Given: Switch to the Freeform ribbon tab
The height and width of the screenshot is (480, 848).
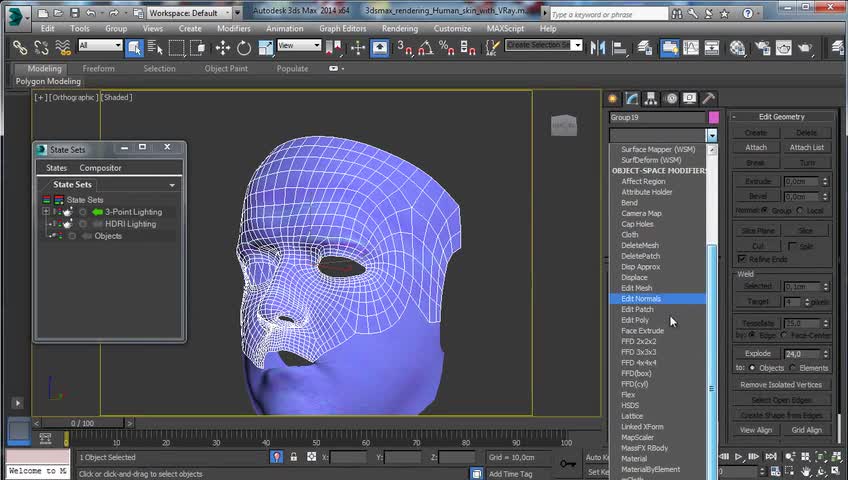Looking at the screenshot, I should click(98, 69).
